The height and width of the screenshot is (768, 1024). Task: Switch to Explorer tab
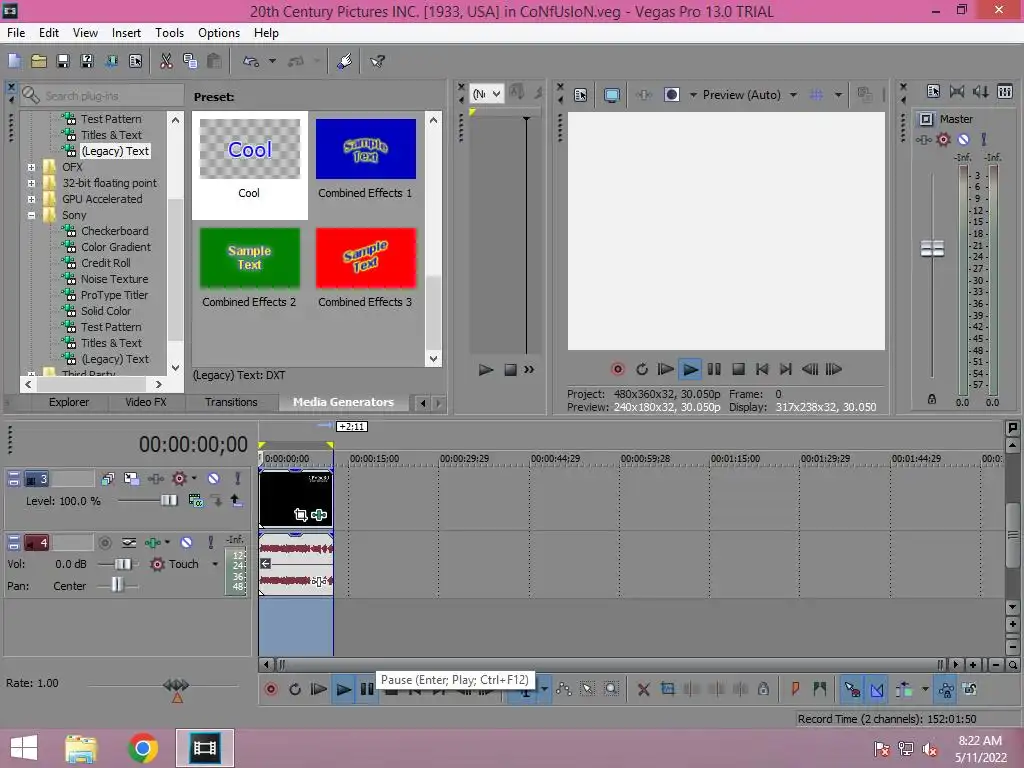[69, 402]
